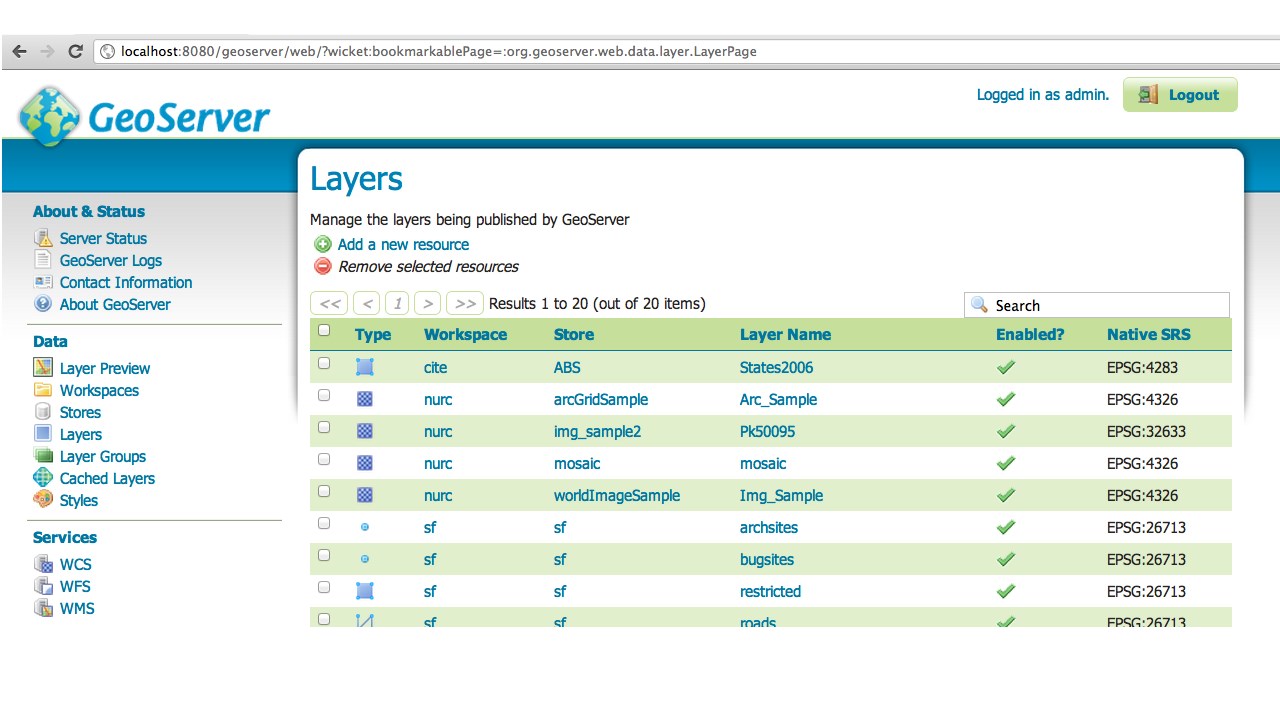
Task: Sort table by Native SRS column
Action: click(x=1149, y=335)
